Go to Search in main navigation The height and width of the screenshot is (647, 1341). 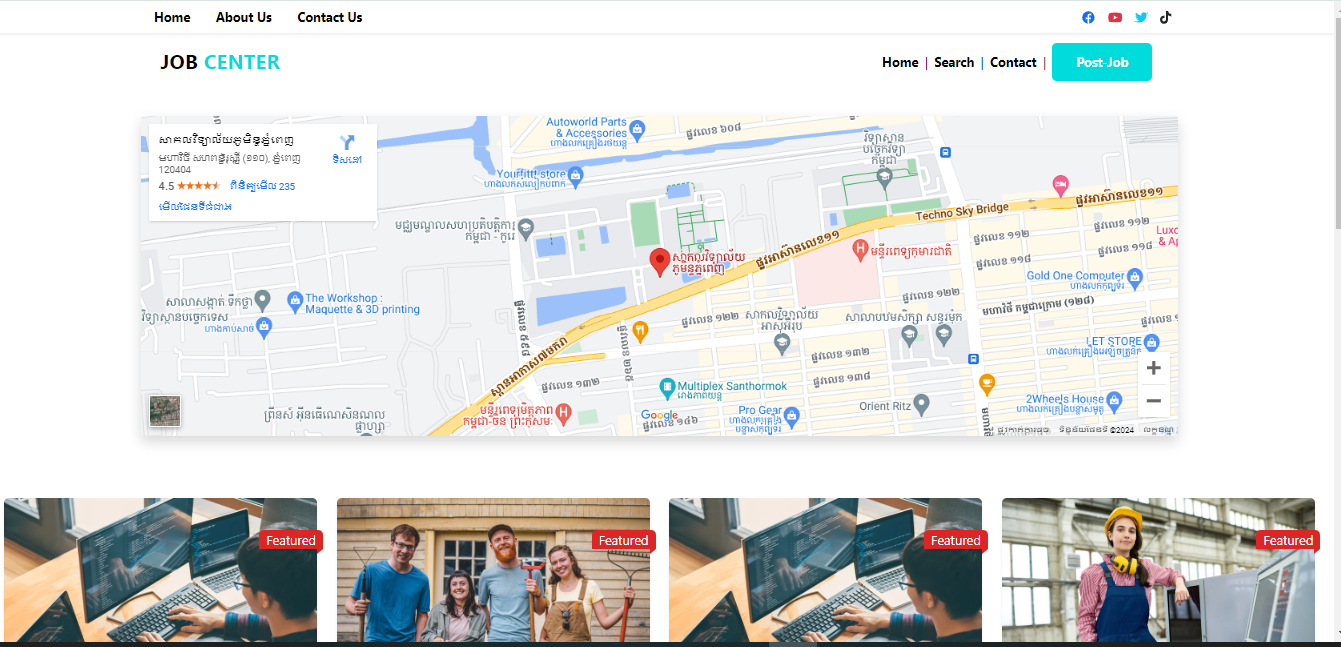point(953,62)
